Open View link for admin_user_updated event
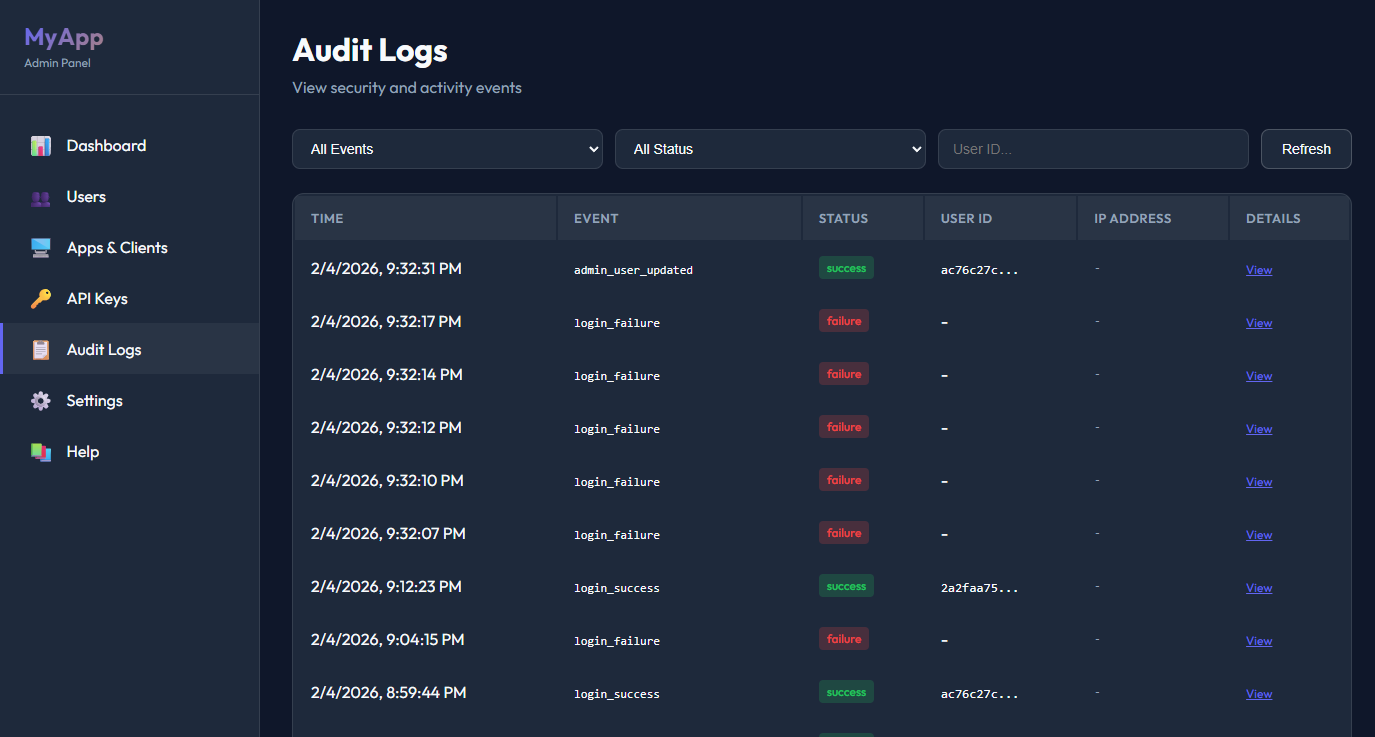The width and height of the screenshot is (1375, 737). pos(1258,269)
